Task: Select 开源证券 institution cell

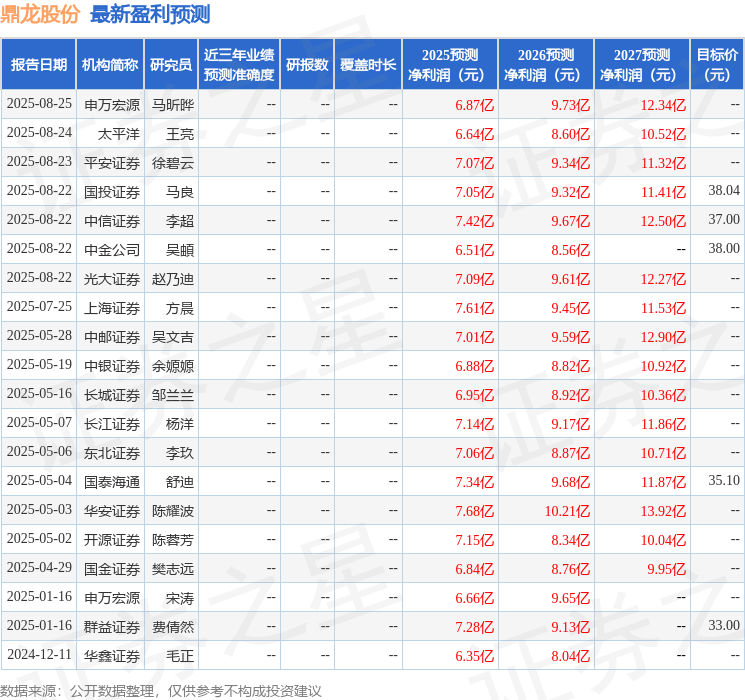Action: pos(112,540)
